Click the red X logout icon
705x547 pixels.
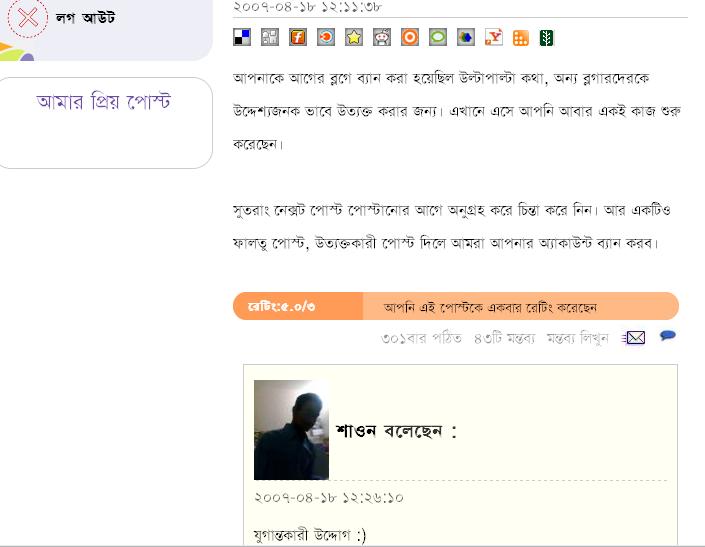pos(28,18)
